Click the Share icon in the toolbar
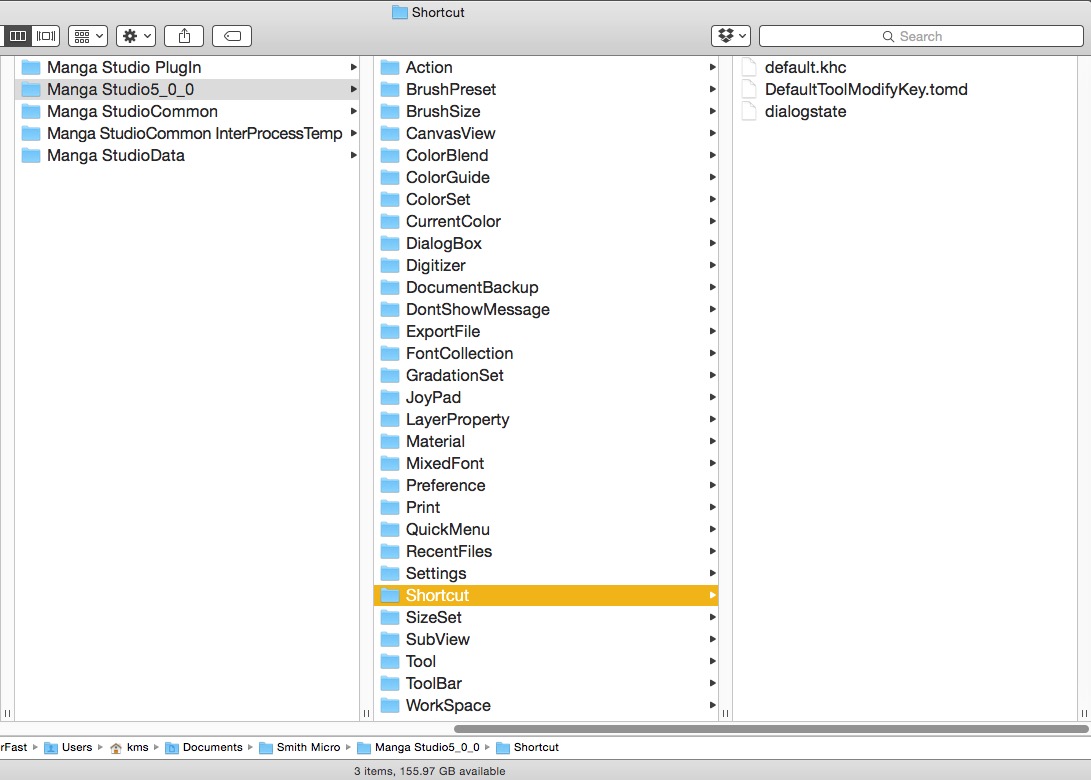1091x780 pixels. click(x=184, y=35)
